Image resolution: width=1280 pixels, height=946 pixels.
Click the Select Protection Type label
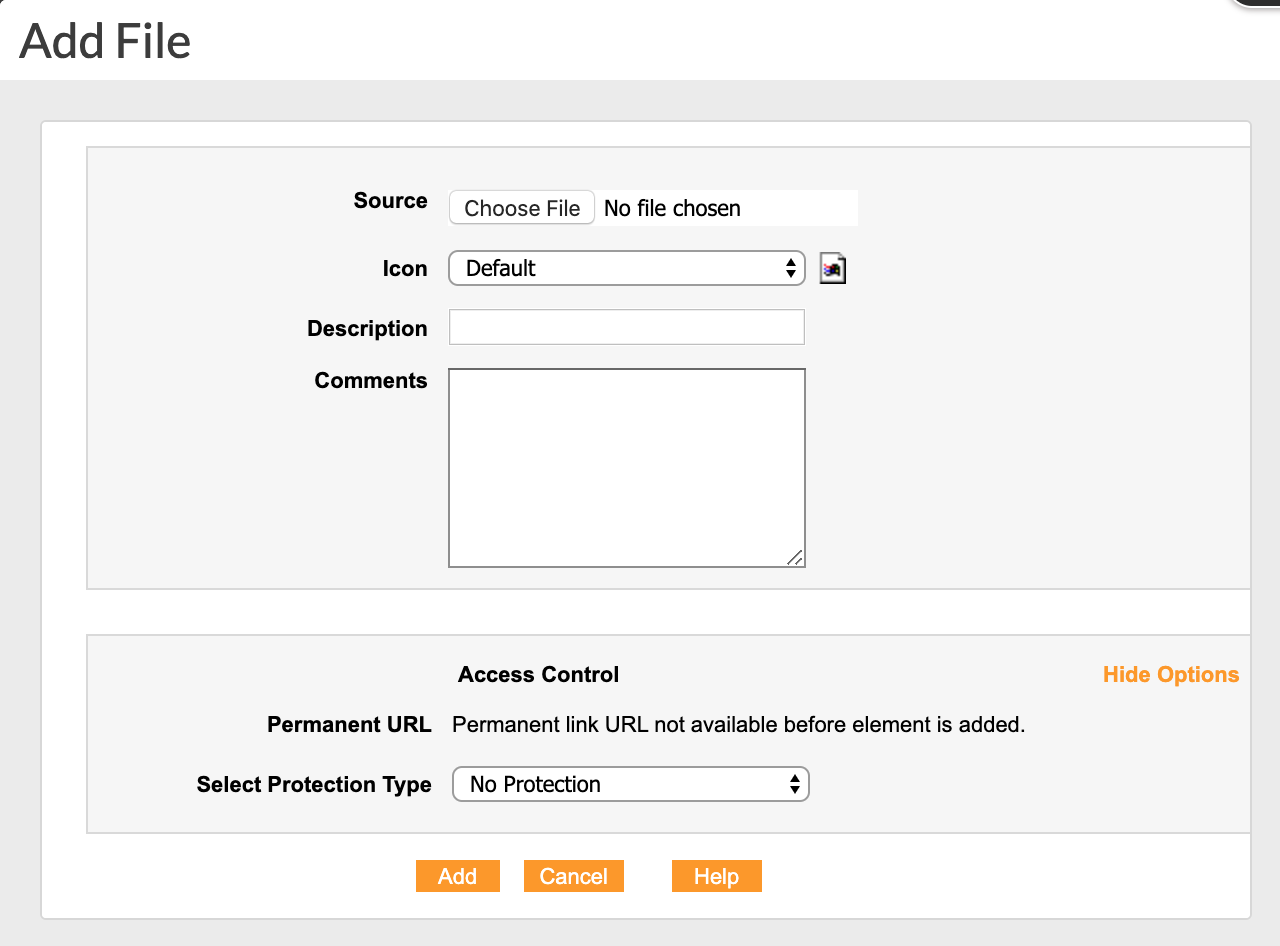314,785
